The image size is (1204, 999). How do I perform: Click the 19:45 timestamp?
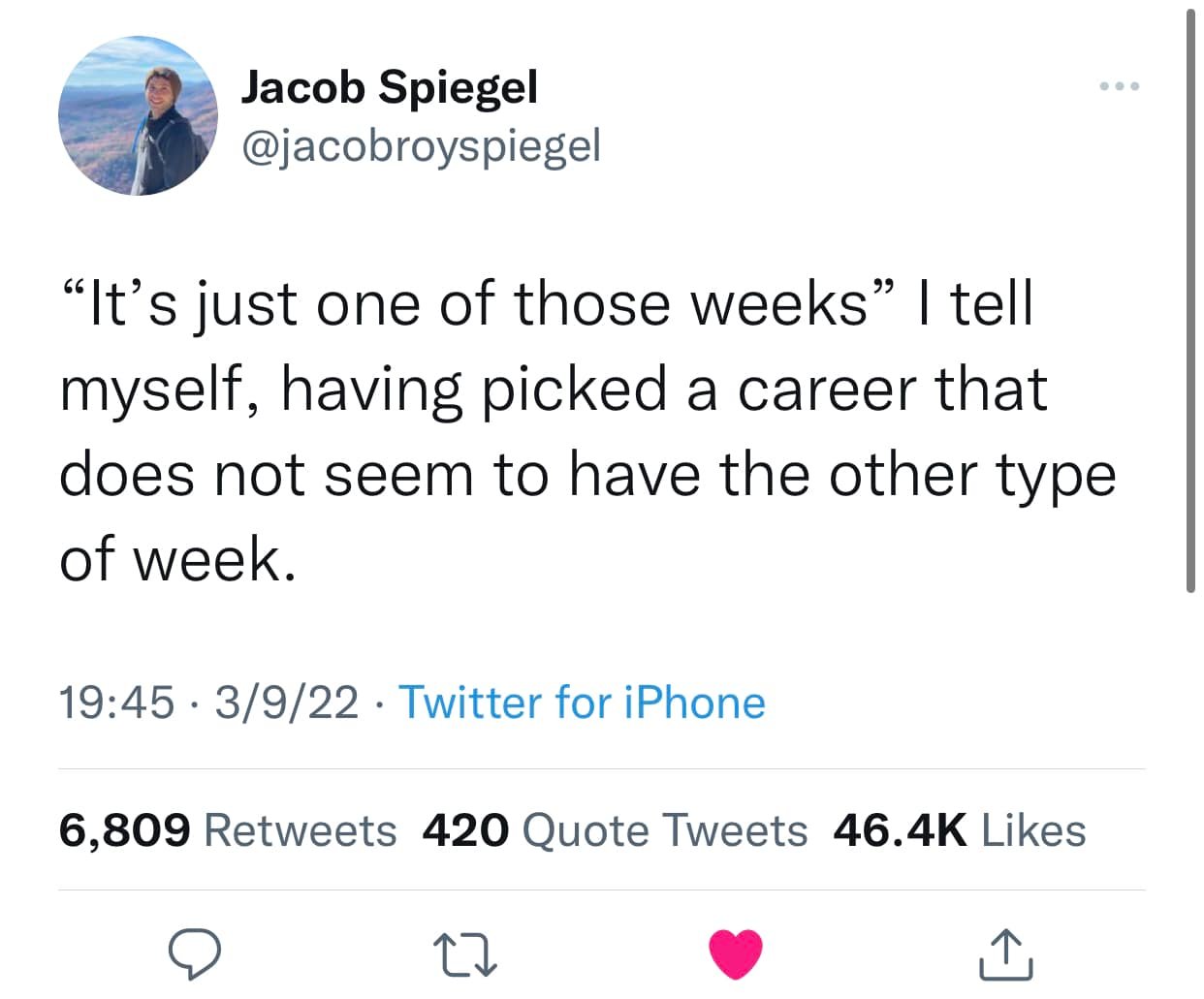click(x=117, y=702)
